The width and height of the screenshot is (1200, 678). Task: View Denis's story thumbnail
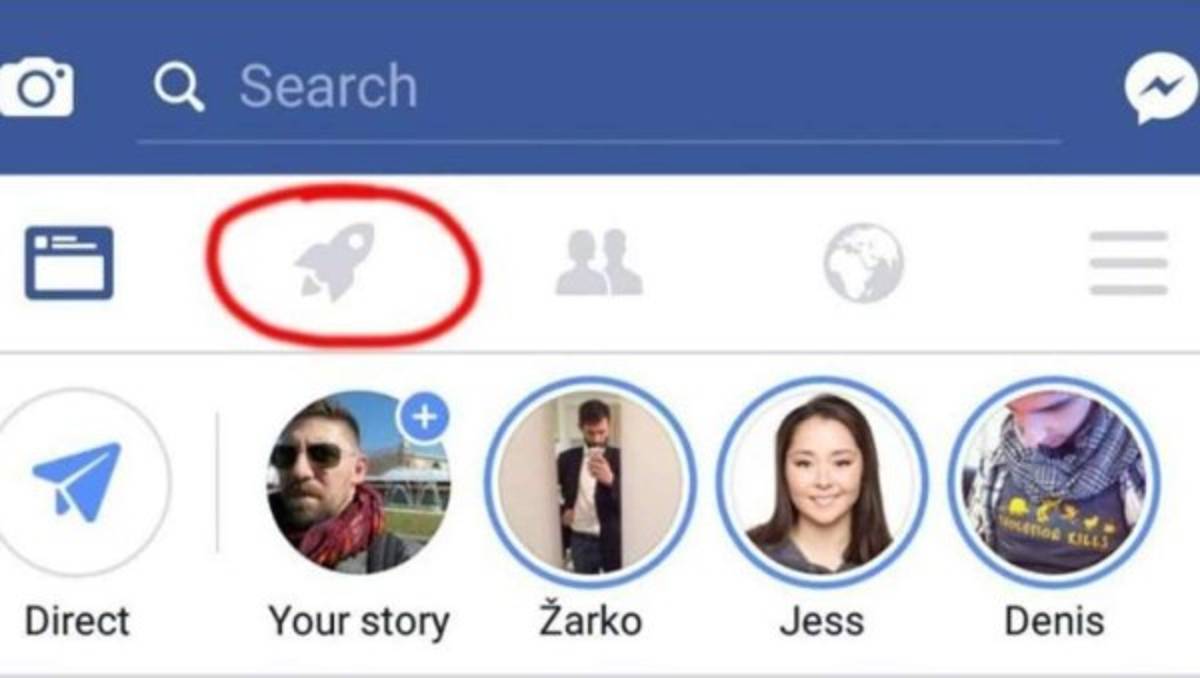[1054, 482]
